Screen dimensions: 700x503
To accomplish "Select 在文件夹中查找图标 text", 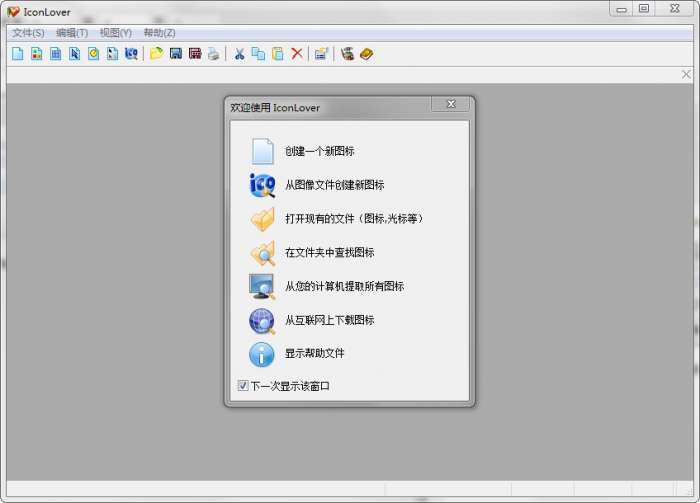I will (x=329, y=253).
